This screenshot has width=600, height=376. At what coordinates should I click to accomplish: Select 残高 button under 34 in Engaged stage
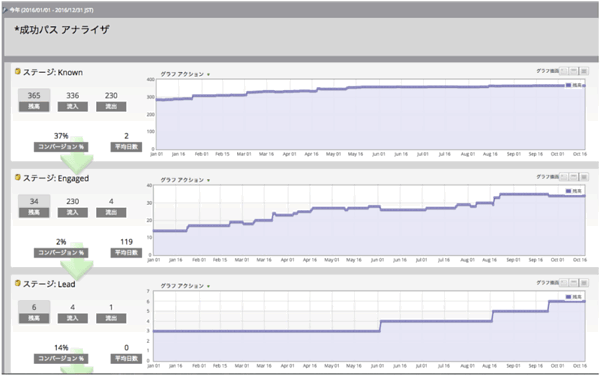pyautogui.click(x=34, y=212)
